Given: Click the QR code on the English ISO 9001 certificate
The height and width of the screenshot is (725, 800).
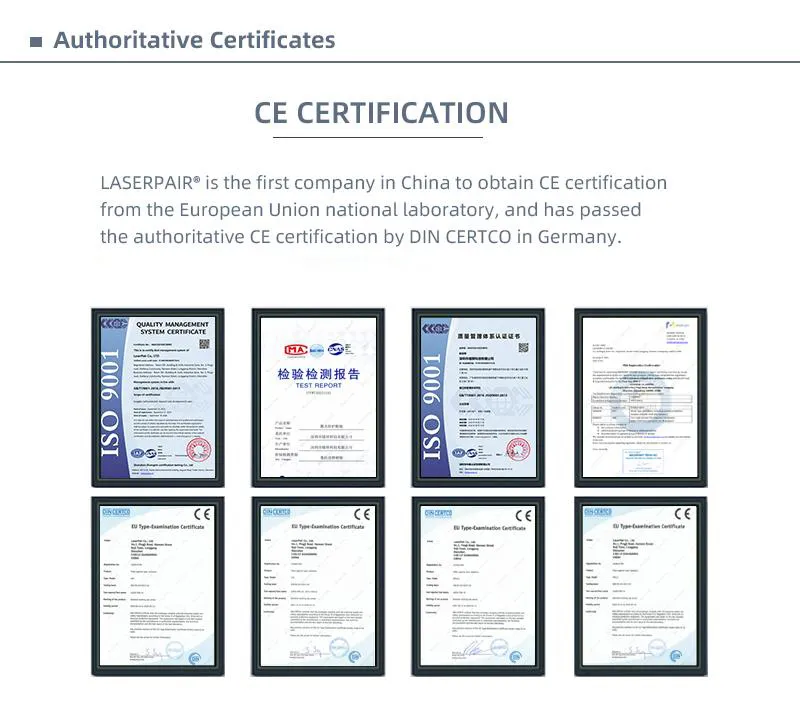Looking at the screenshot, I should [204, 343].
